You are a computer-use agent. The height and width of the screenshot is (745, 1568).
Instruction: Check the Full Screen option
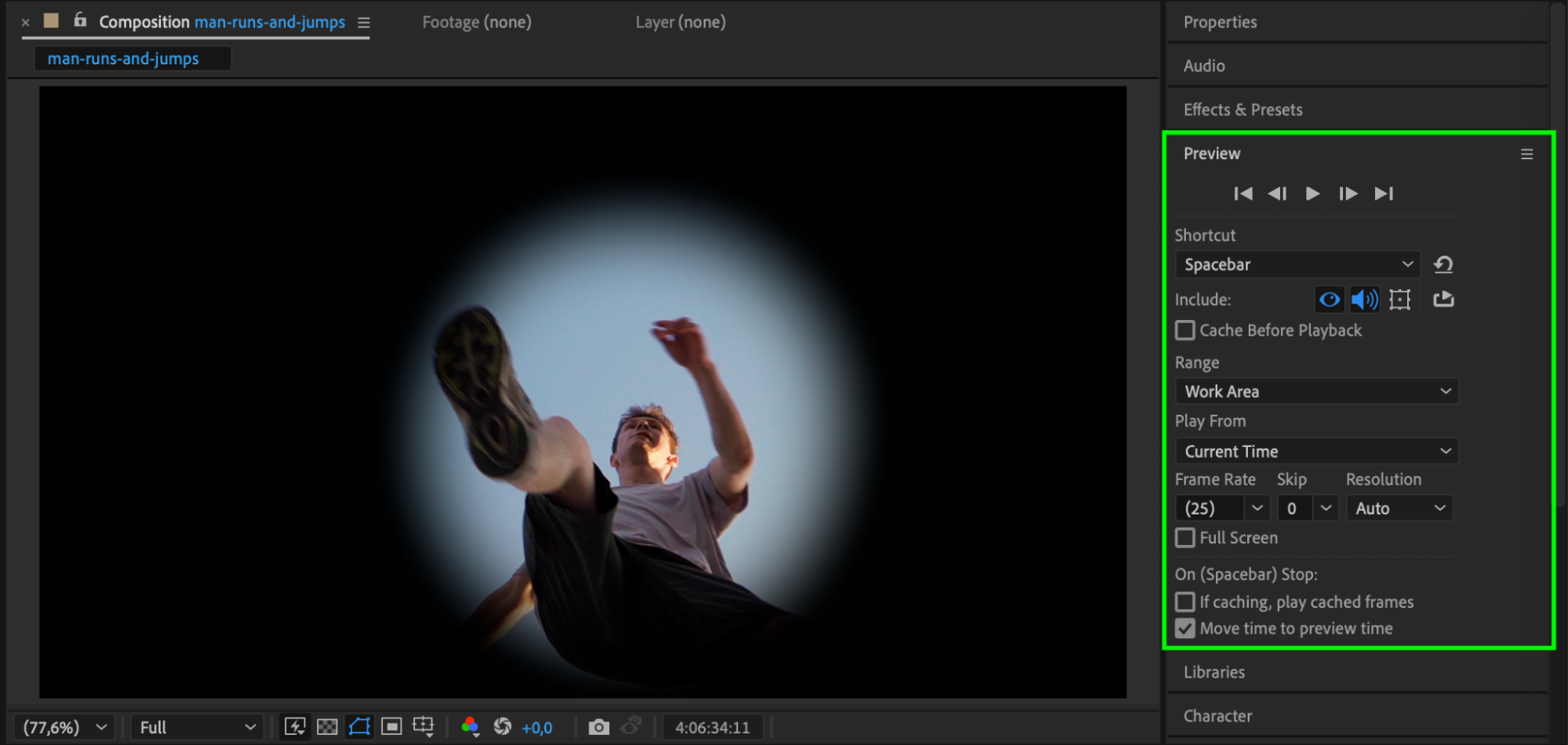1185,538
